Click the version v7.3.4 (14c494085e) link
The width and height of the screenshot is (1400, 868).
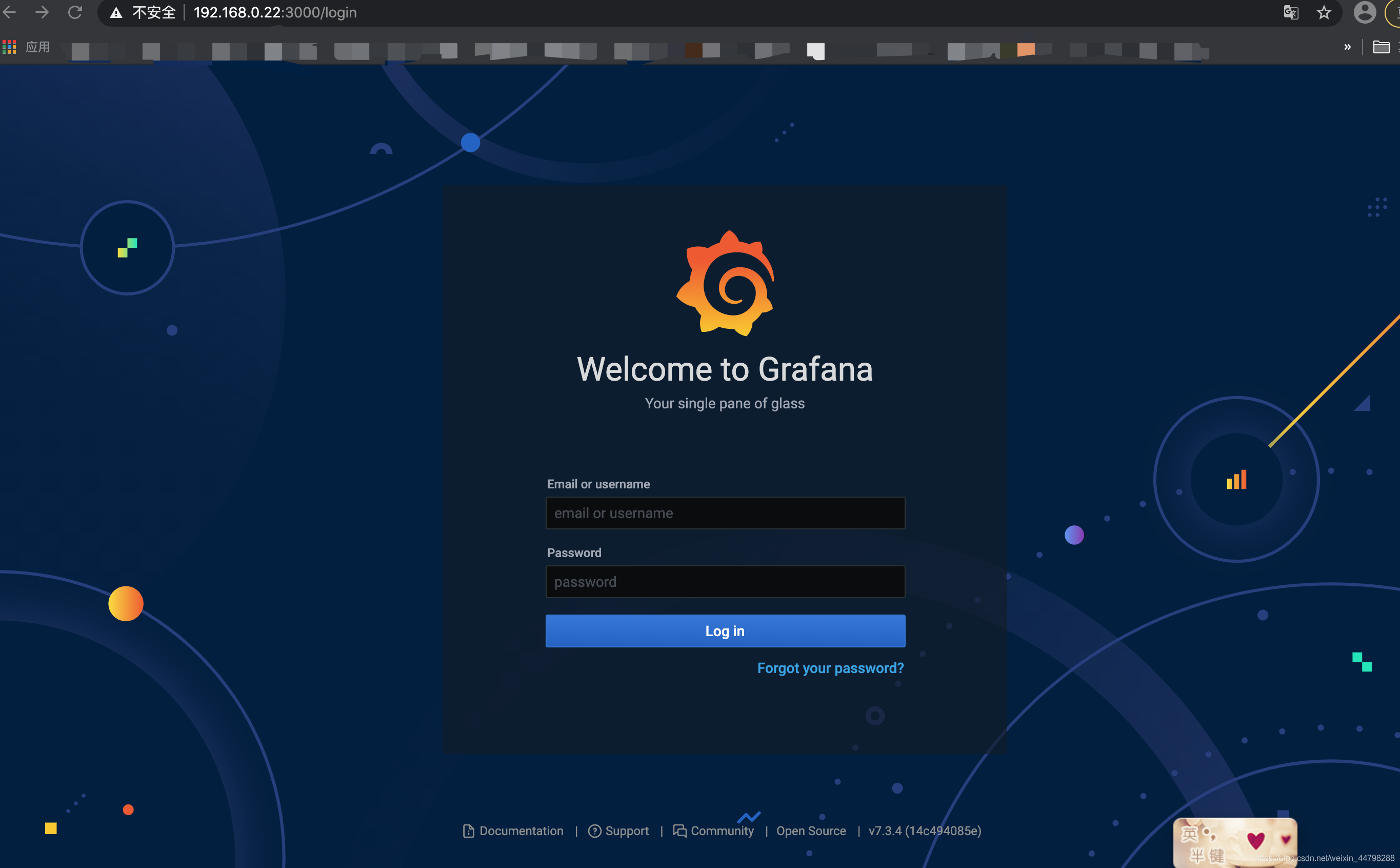click(924, 831)
